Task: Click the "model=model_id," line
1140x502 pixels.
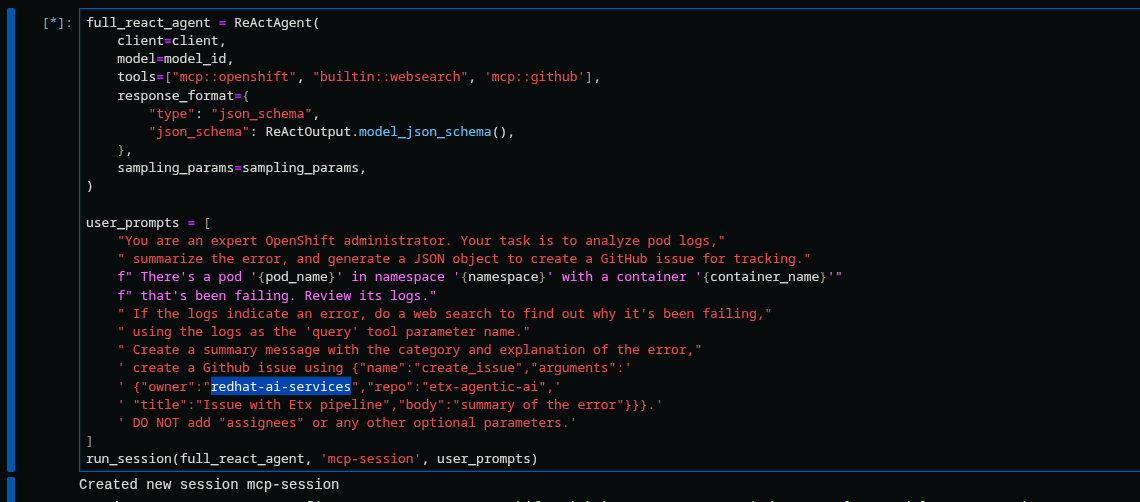Action: (x=175, y=59)
